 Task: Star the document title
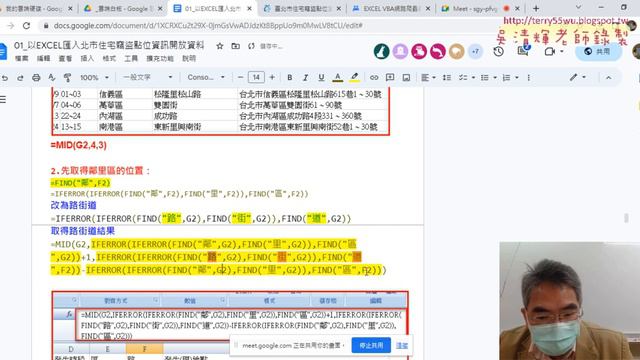[220, 46]
